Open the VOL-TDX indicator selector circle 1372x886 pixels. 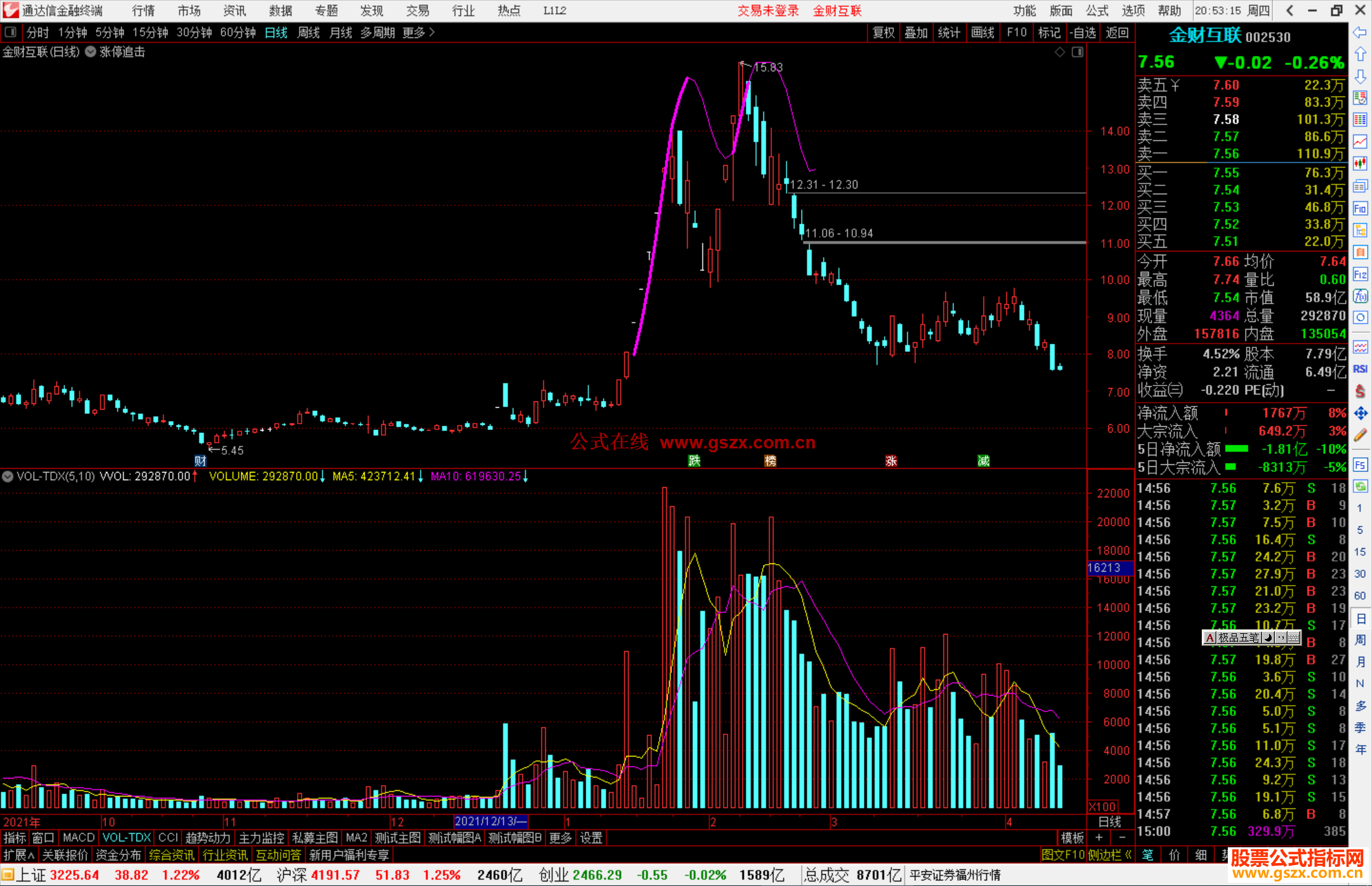tap(8, 476)
